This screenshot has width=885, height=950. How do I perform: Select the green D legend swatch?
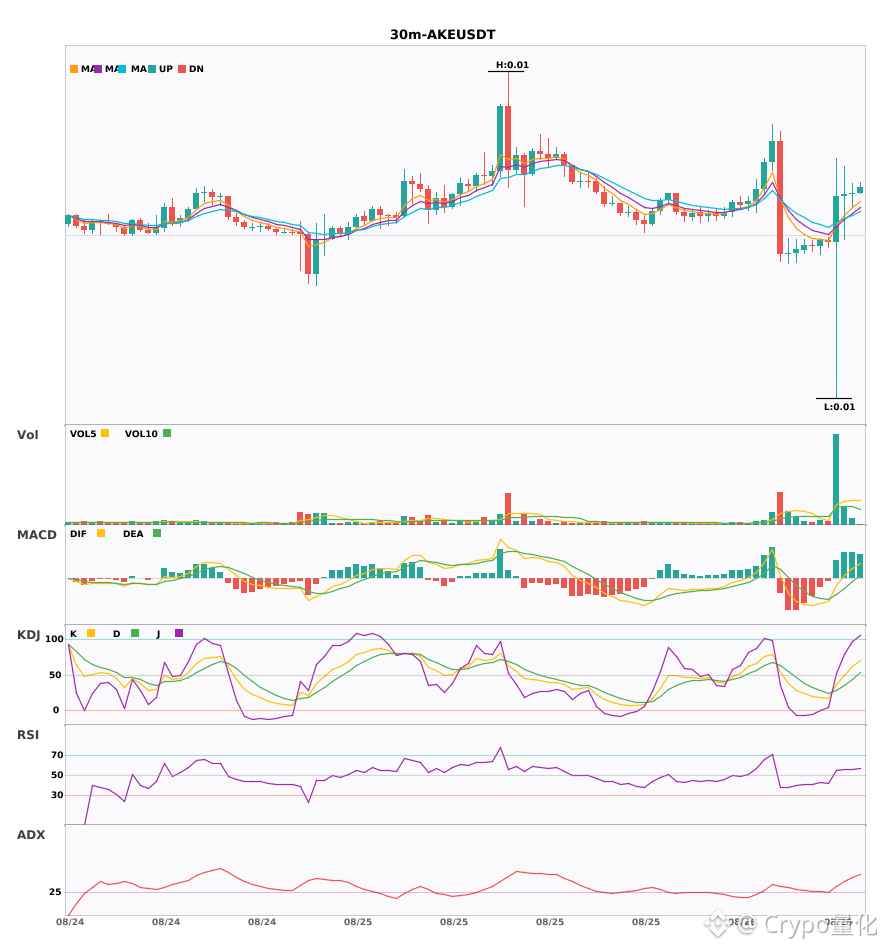(x=135, y=633)
